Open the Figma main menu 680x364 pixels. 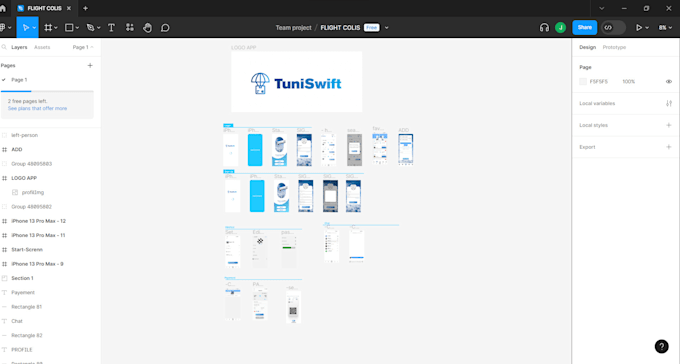pos(4,28)
